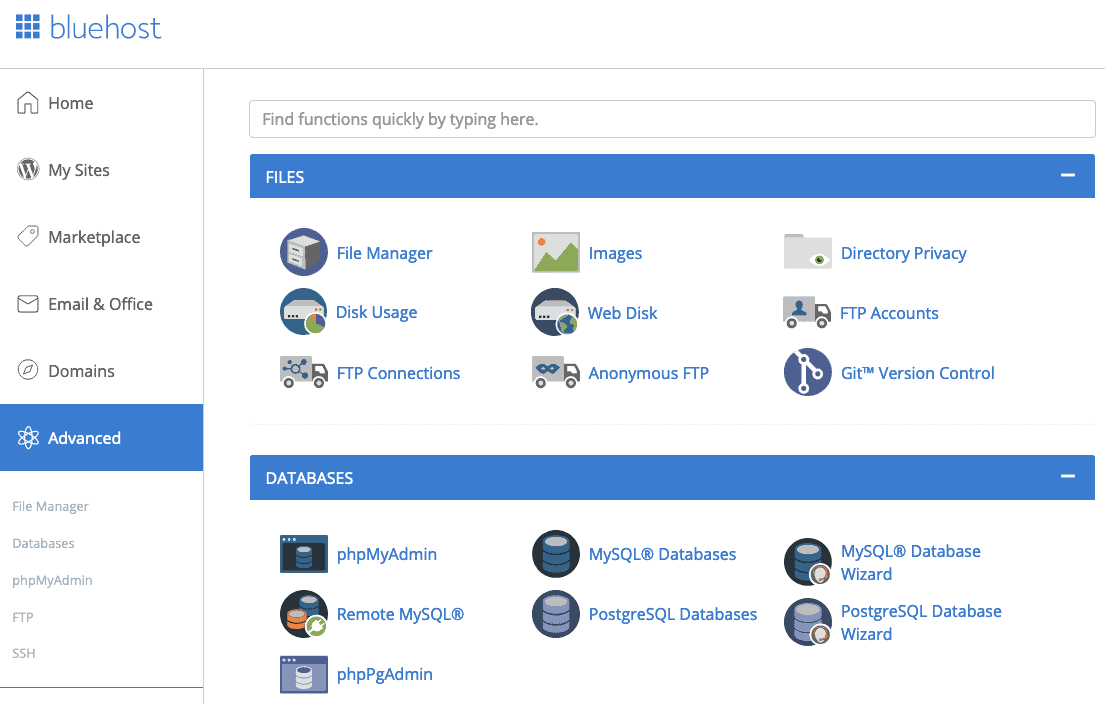Click the Anonymous FTP truck icon

(556, 373)
